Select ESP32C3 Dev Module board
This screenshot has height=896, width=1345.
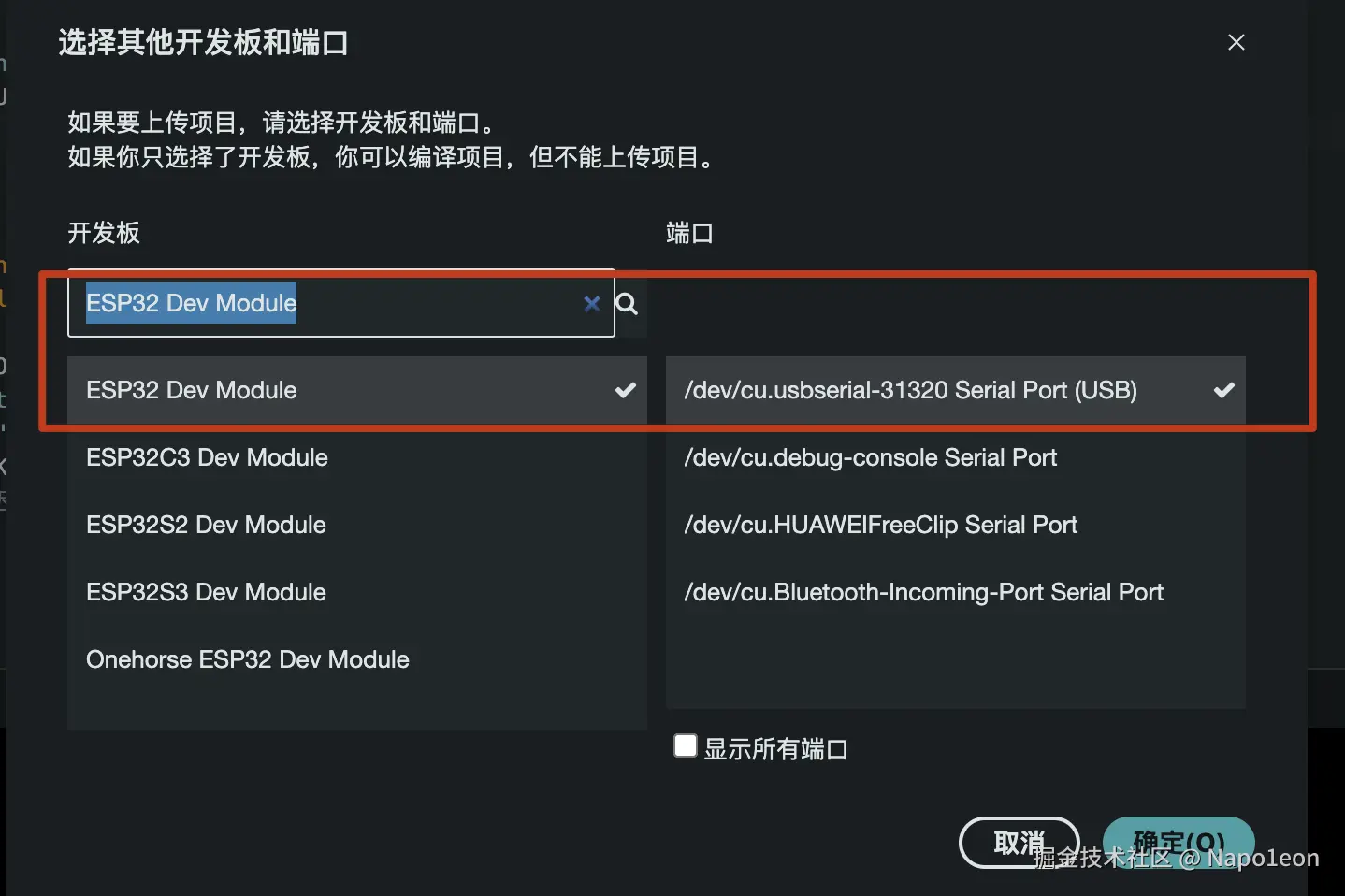[x=207, y=457]
